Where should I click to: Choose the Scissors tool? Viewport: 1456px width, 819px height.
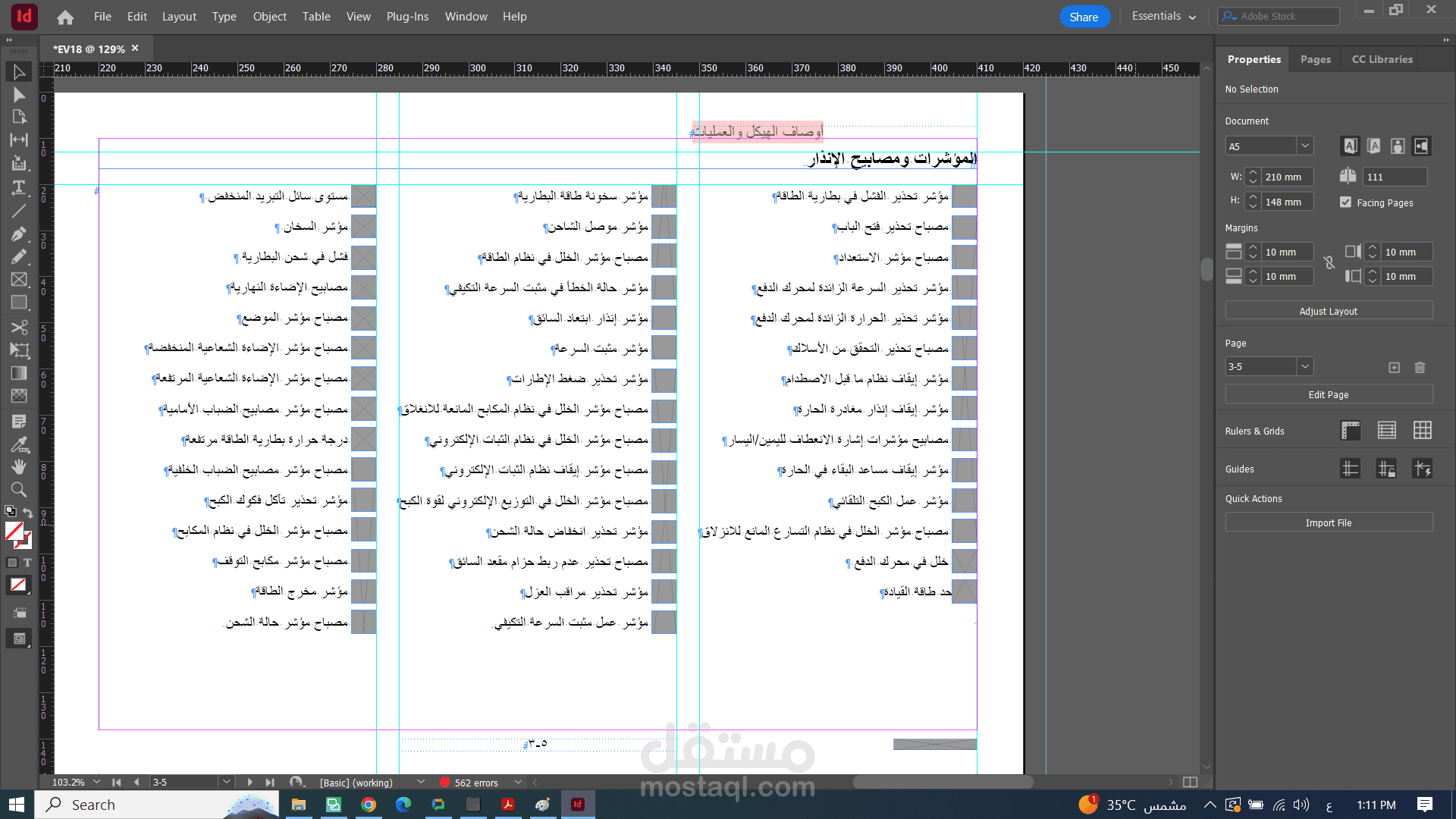pos(19,327)
